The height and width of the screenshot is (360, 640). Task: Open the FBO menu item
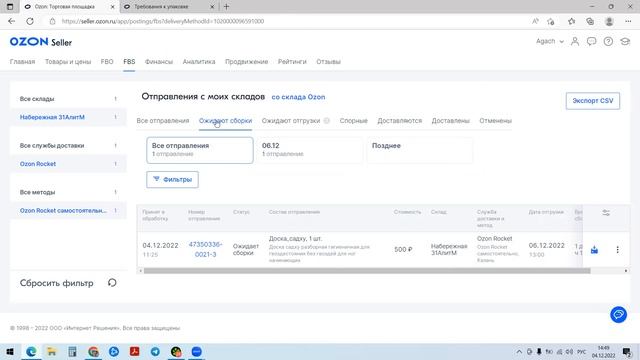107,62
